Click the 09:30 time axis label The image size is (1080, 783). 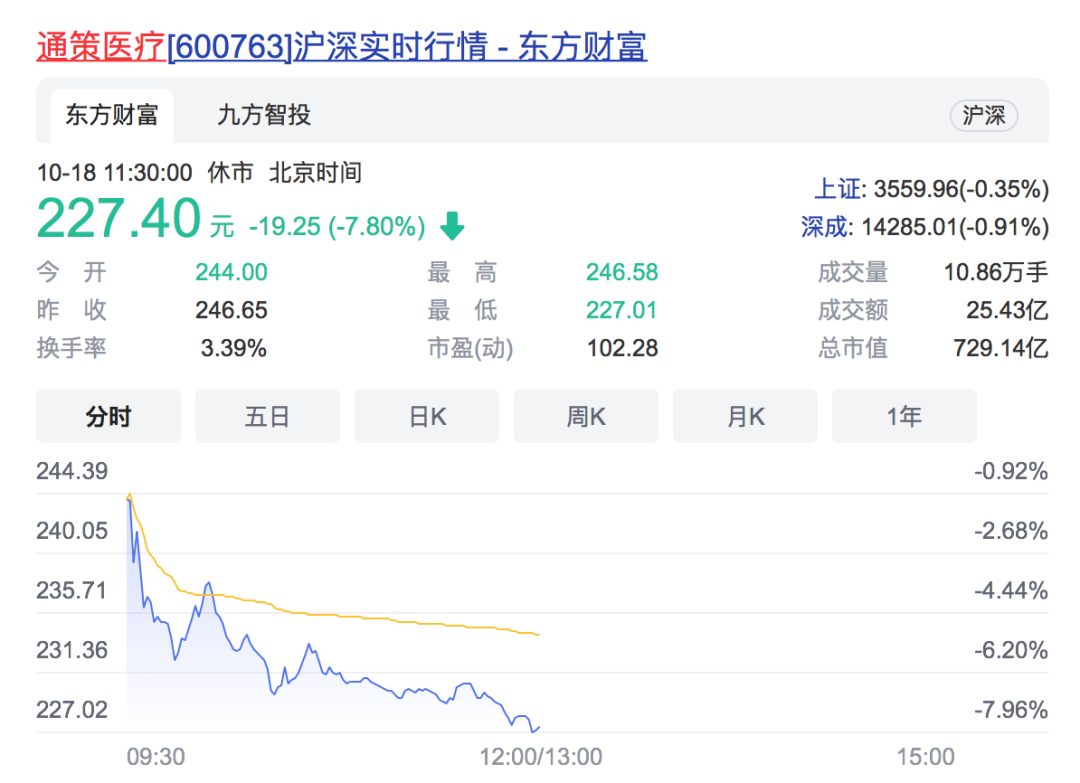[x=155, y=757]
